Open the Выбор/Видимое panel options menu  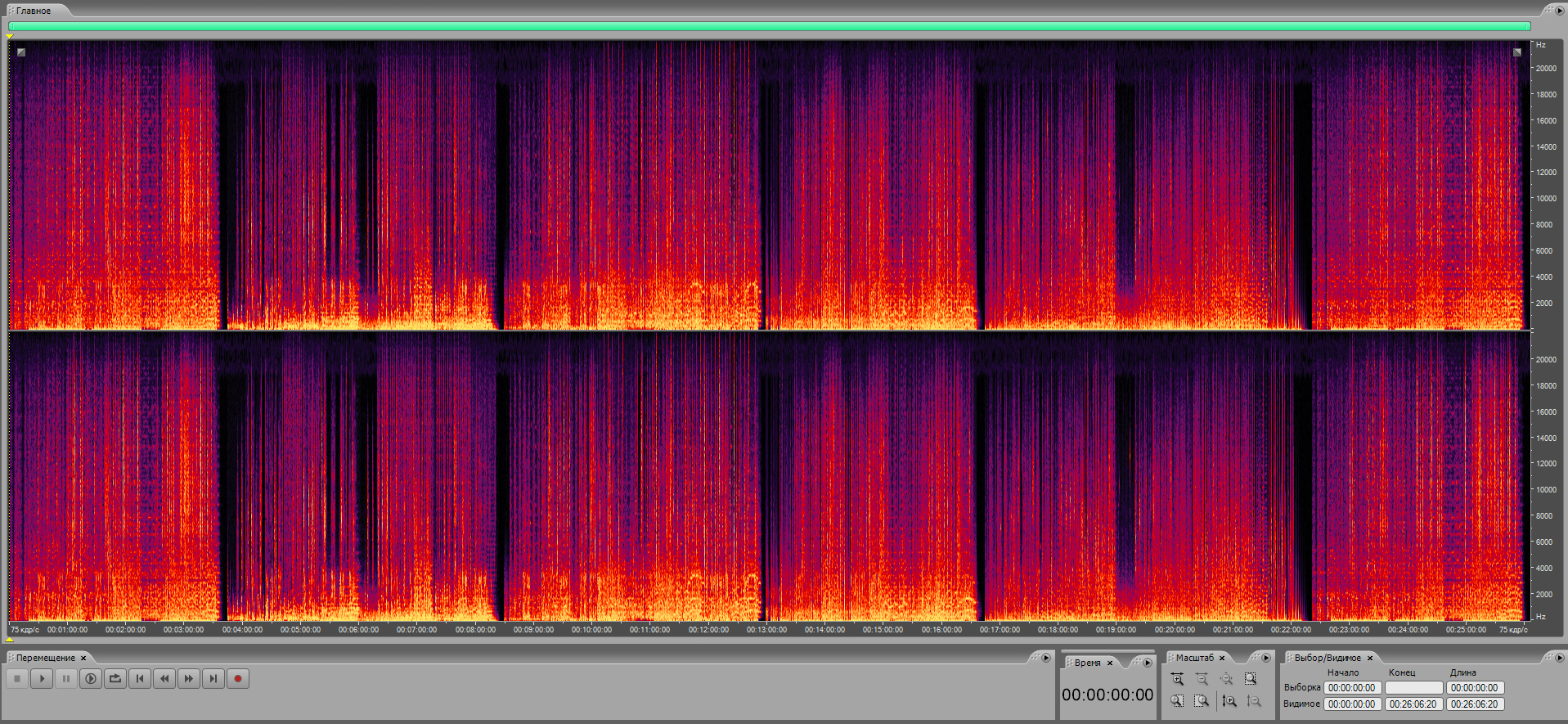tap(1559, 658)
